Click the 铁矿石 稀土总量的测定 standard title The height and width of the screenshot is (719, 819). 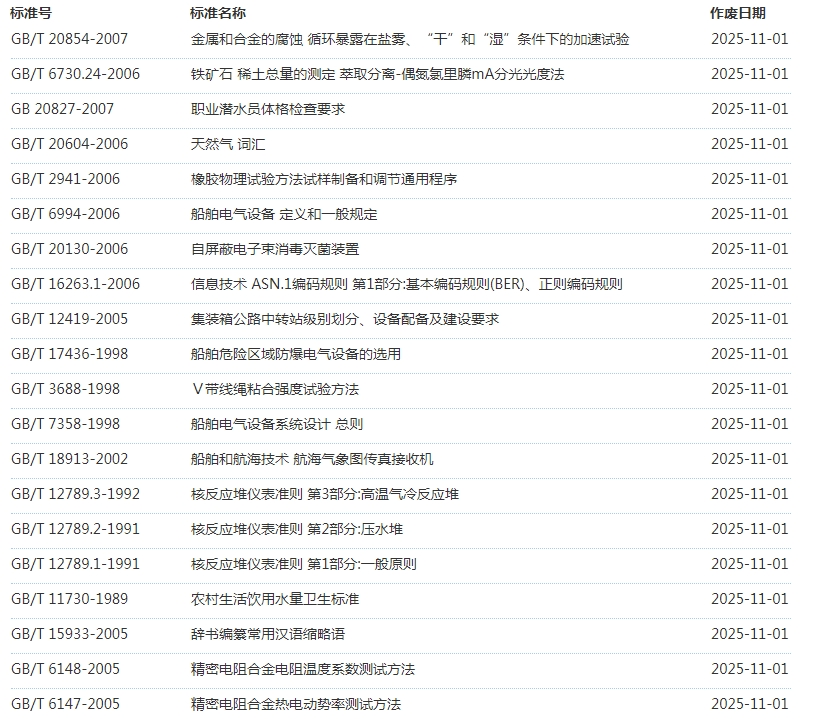tap(377, 74)
